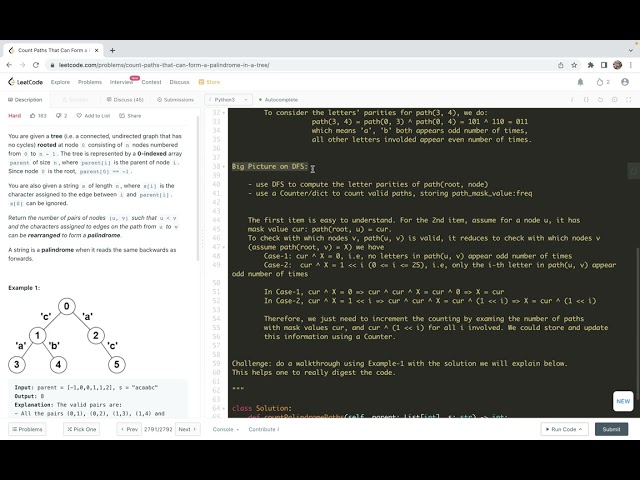The width and height of the screenshot is (640, 480).
Task: Switch to the Description tab
Action: 25,100
